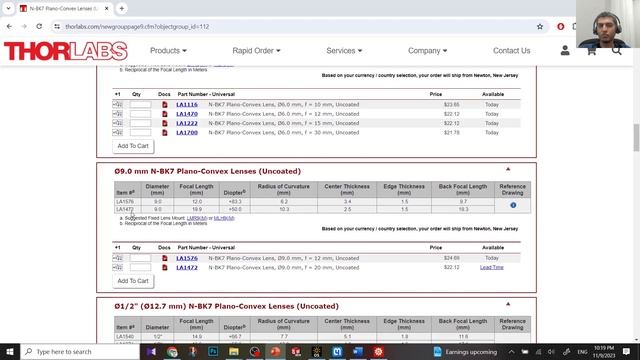Screen dimensions: 640x360
Task: Open the LA1700 part number link
Action: click(x=187, y=133)
